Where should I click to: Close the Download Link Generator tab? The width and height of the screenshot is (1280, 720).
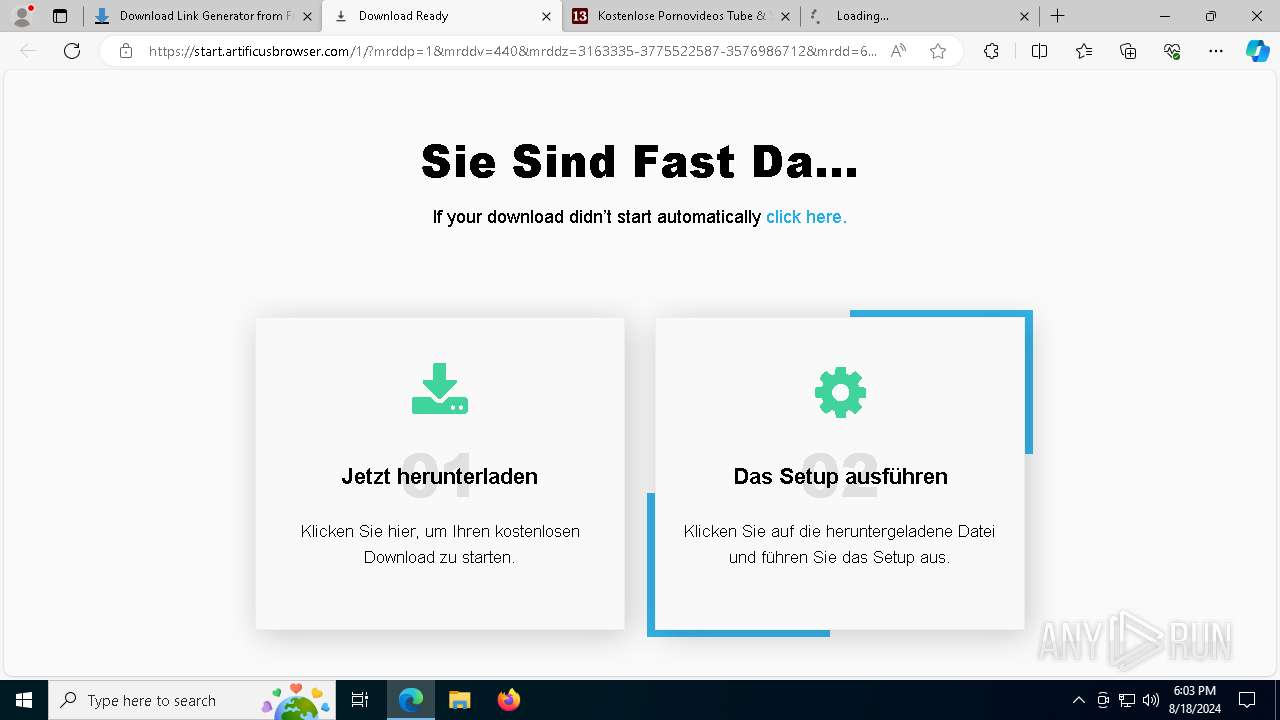point(308,16)
